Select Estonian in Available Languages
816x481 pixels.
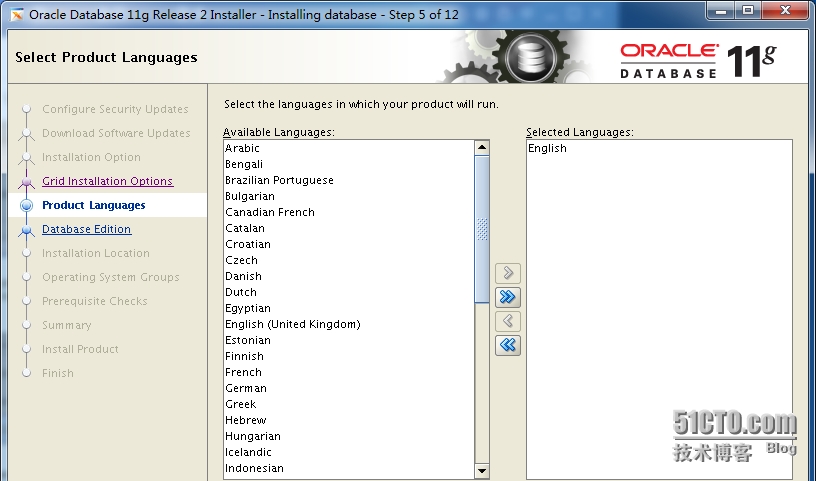coord(349,340)
